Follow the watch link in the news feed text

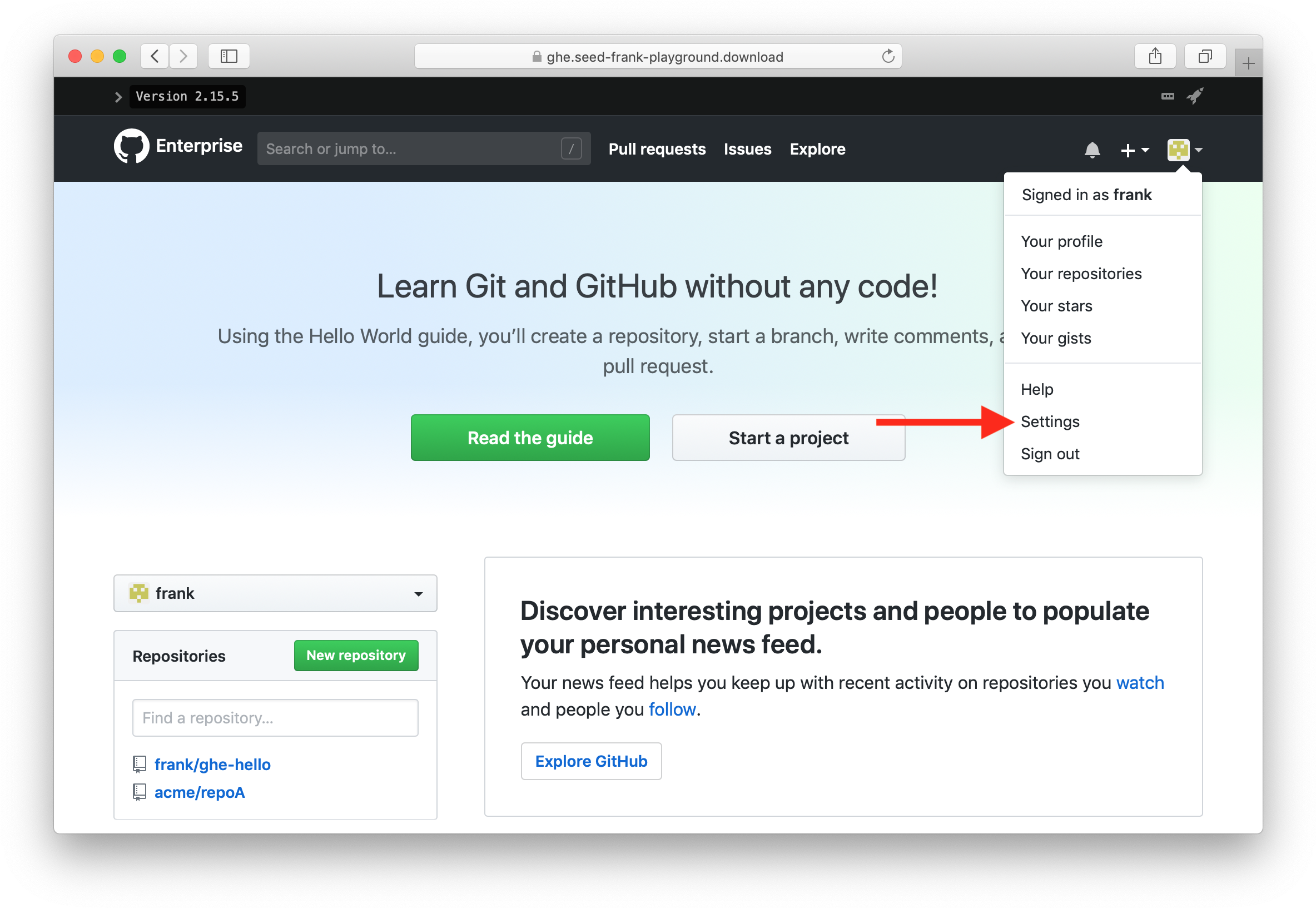coord(1140,683)
